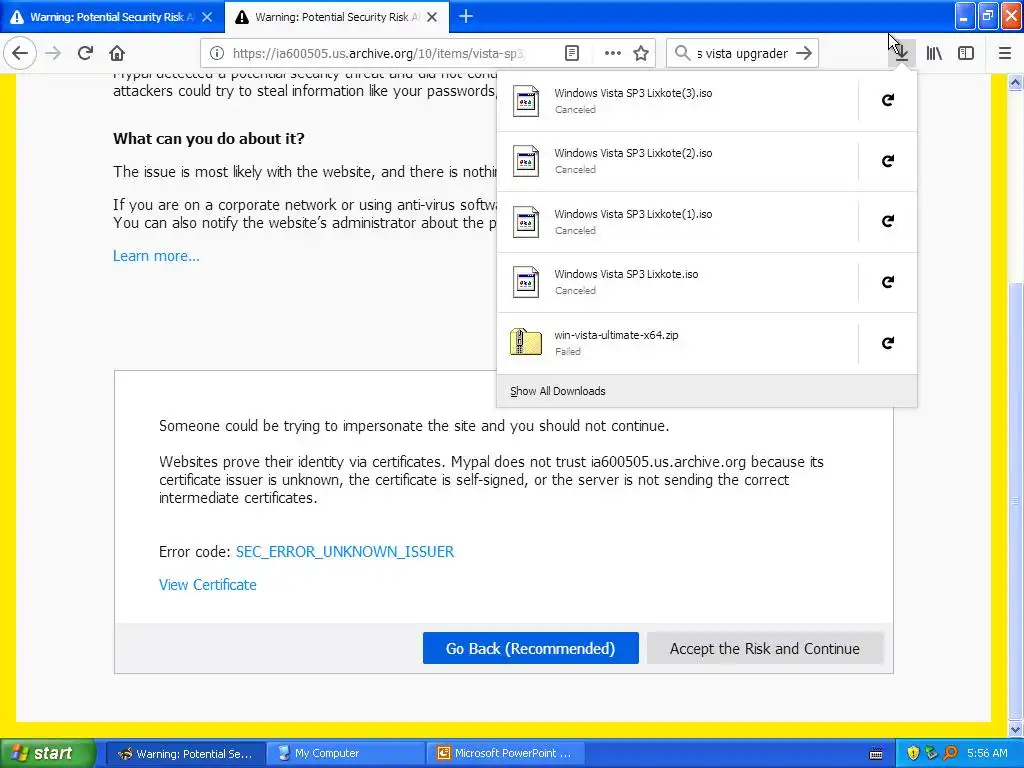
Task: Toggle the downloads panel toolbar button
Action: point(901,53)
